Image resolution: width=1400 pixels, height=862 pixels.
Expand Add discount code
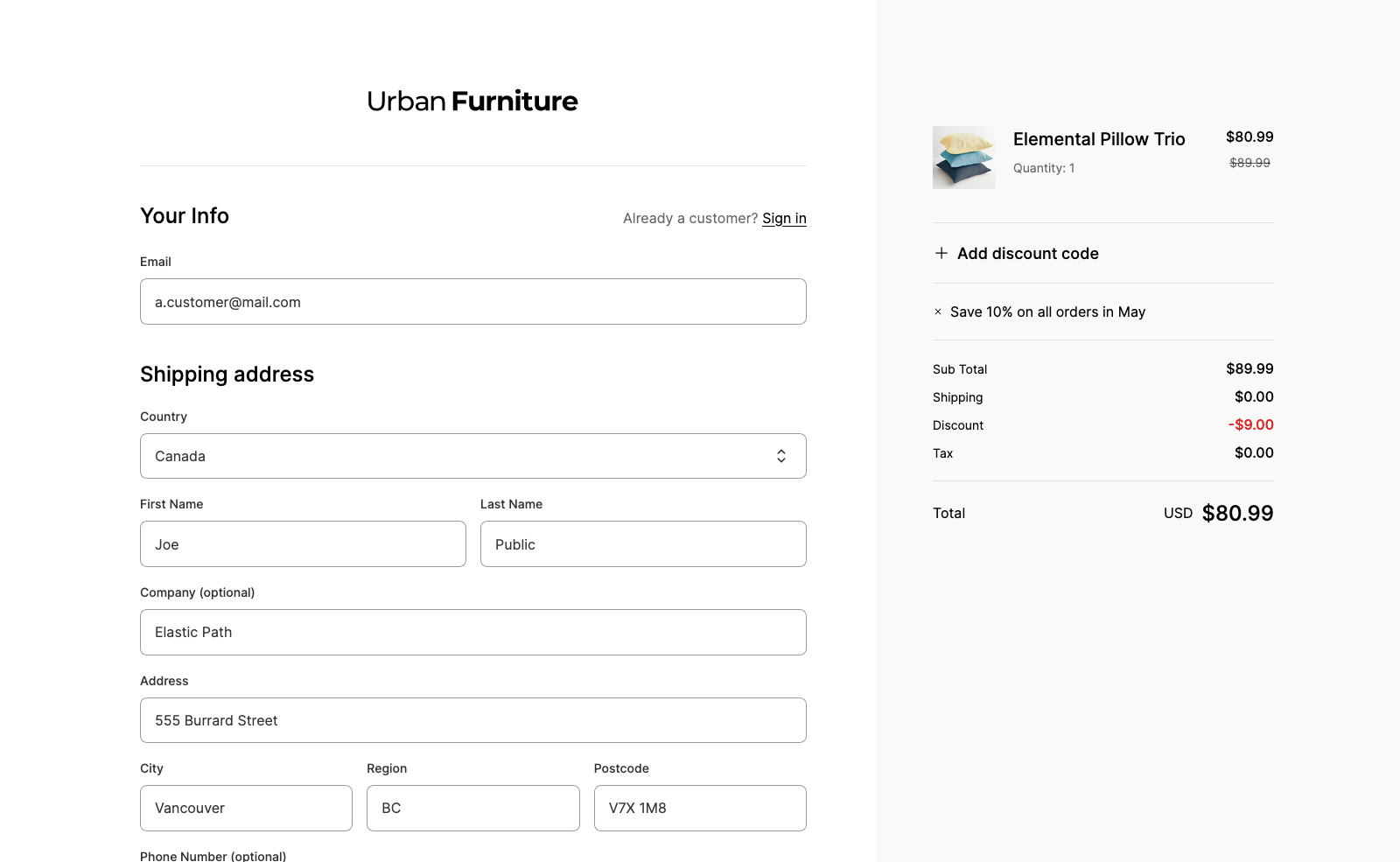click(1027, 254)
